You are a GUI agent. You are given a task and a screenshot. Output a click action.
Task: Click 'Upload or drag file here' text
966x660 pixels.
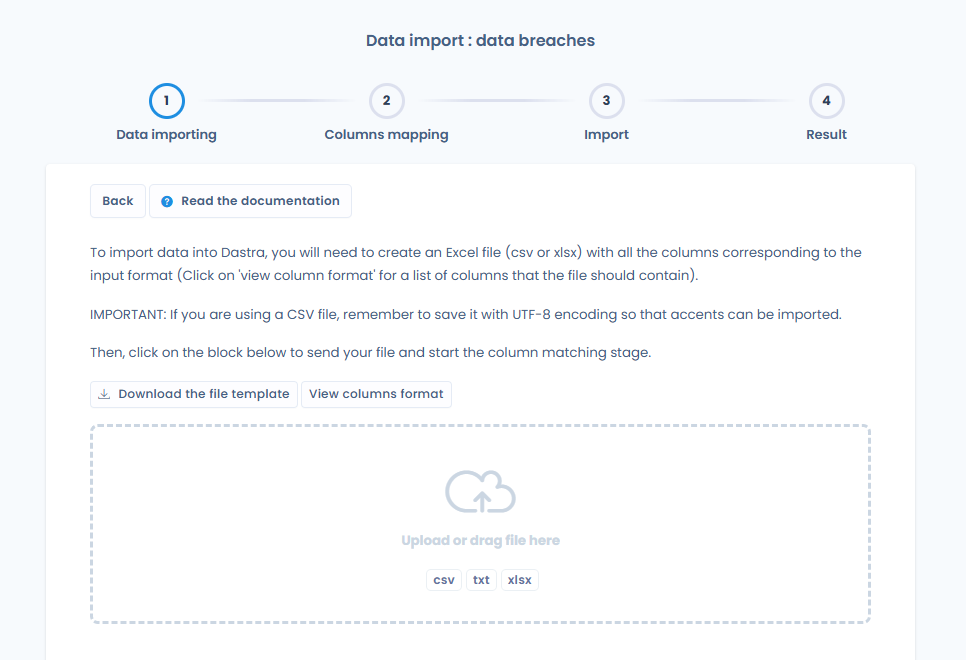coord(481,540)
